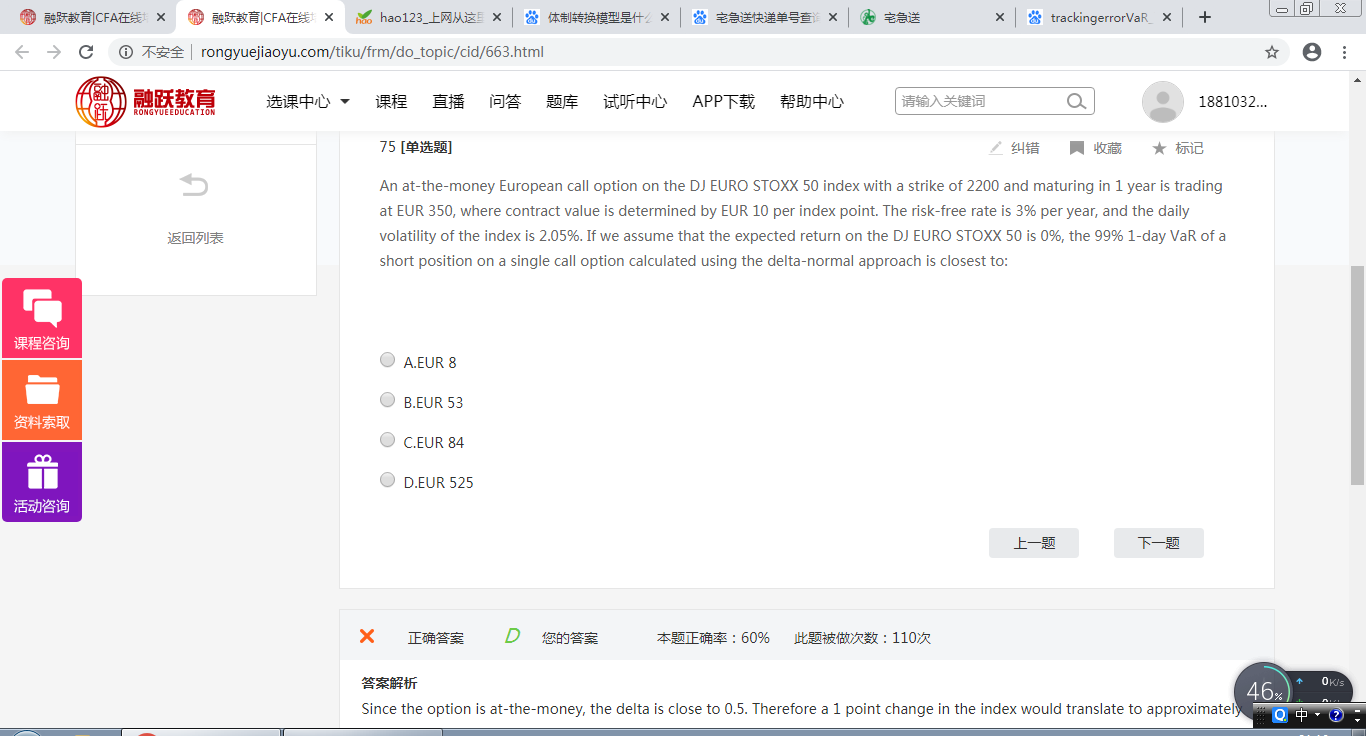Mark question with 标记 star icon
1366x736 pixels.
1159,148
